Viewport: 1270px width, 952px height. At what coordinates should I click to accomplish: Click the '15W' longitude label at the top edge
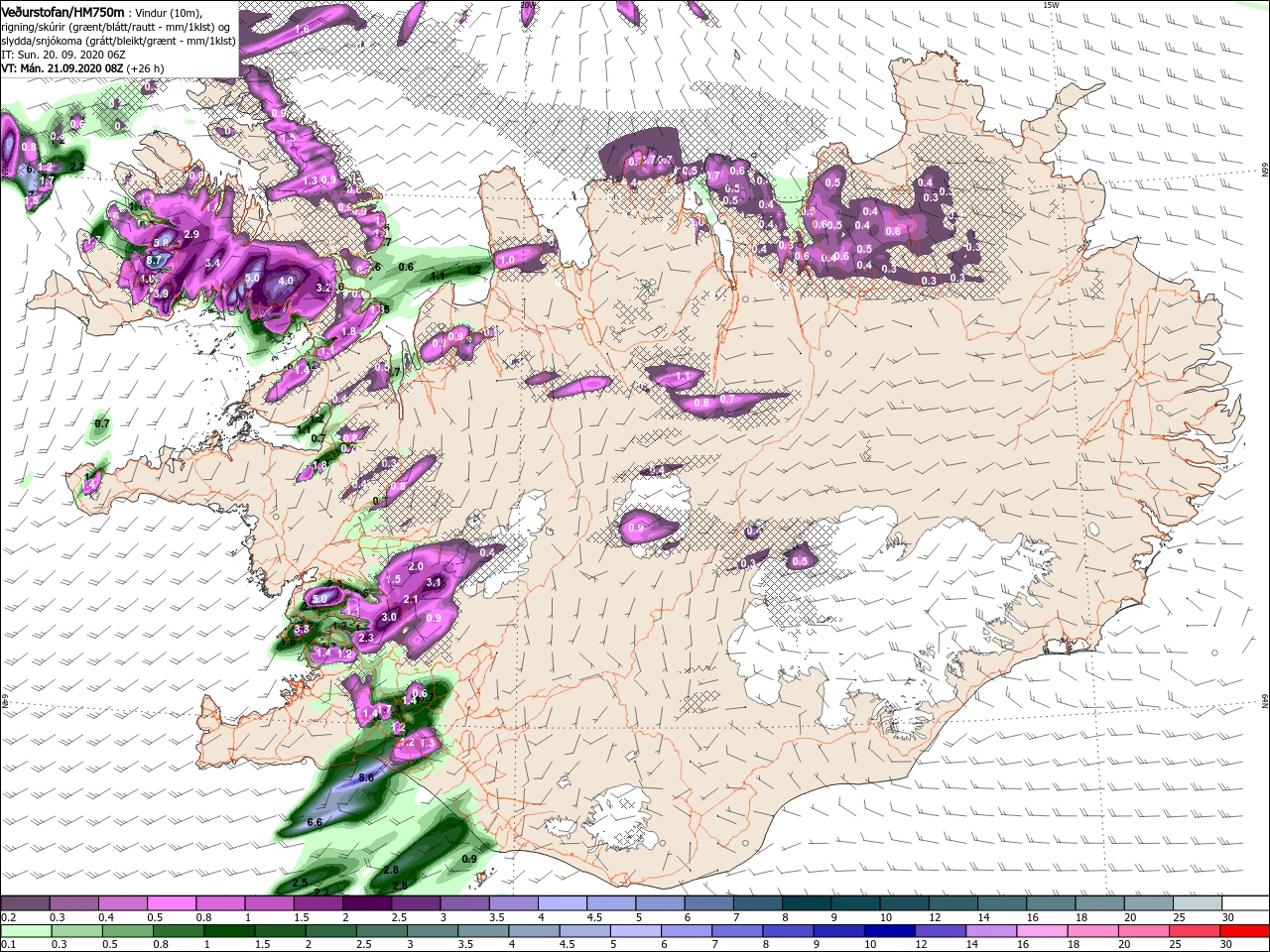tap(1052, 5)
